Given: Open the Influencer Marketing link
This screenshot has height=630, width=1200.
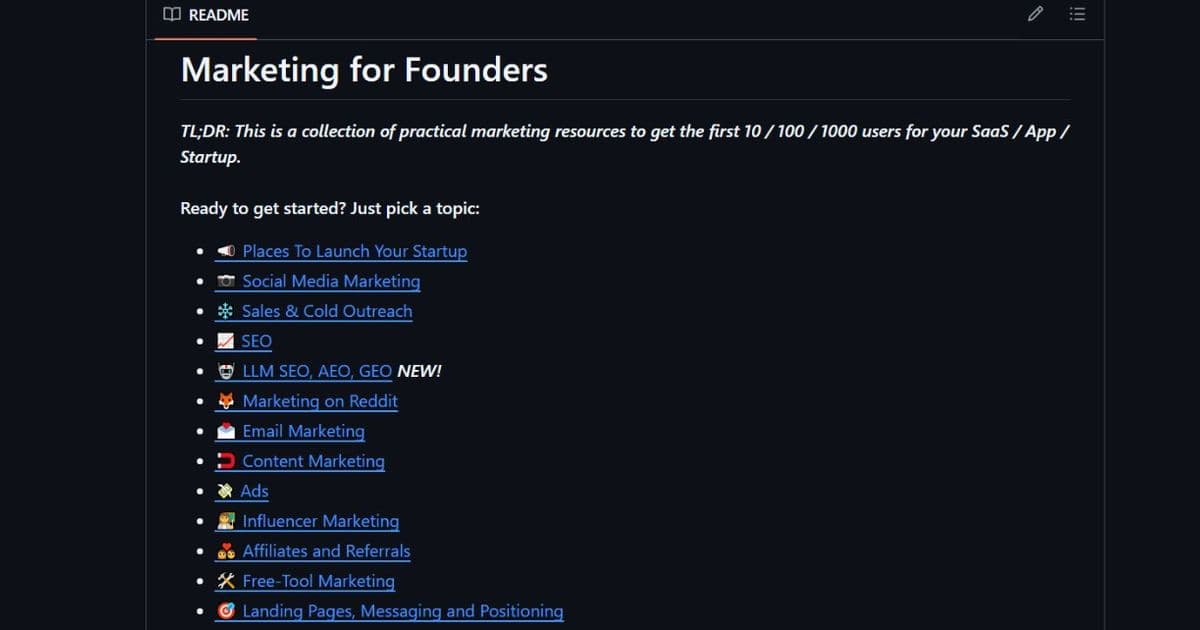Looking at the screenshot, I should [x=319, y=521].
